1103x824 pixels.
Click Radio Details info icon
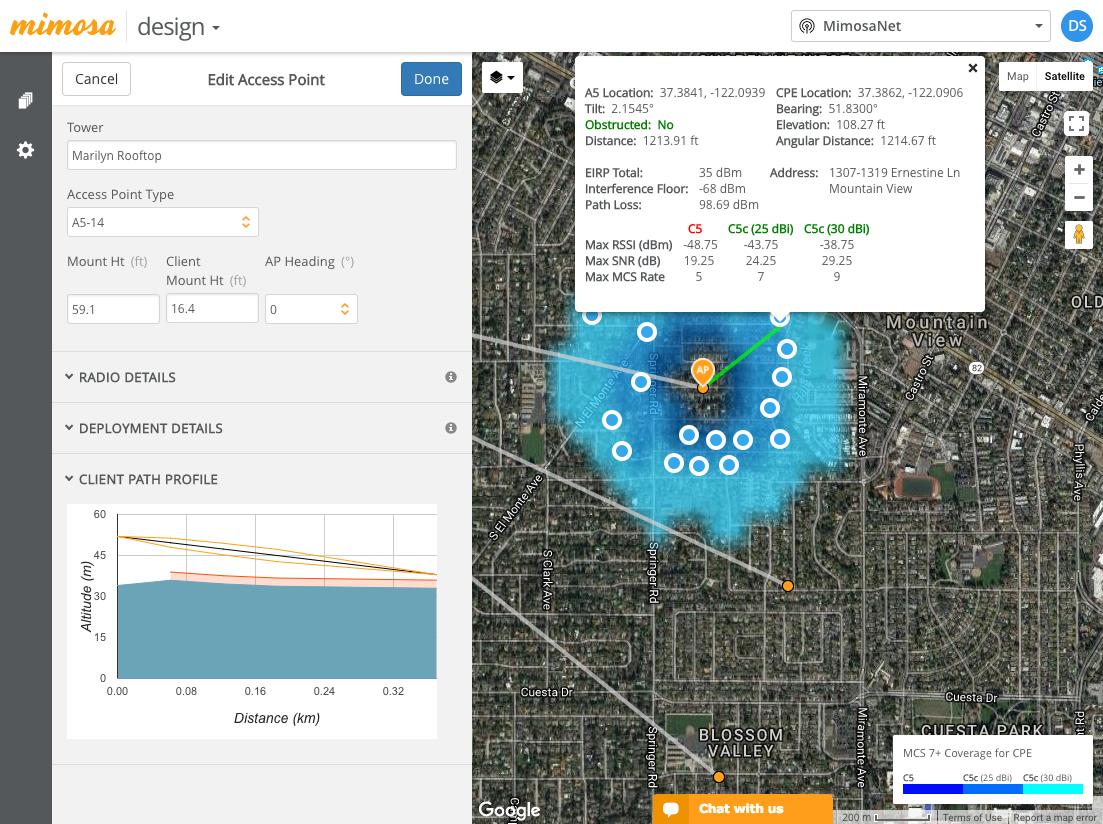click(451, 377)
